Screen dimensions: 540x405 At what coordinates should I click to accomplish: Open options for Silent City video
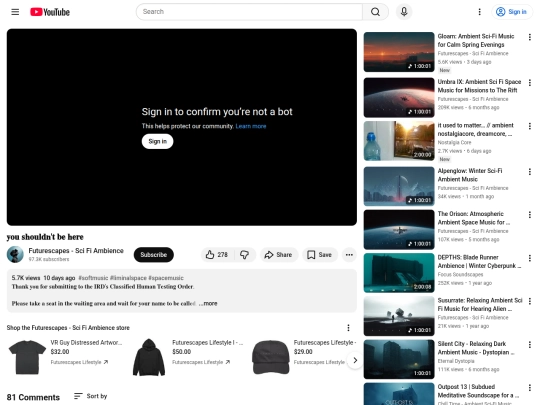click(530, 344)
